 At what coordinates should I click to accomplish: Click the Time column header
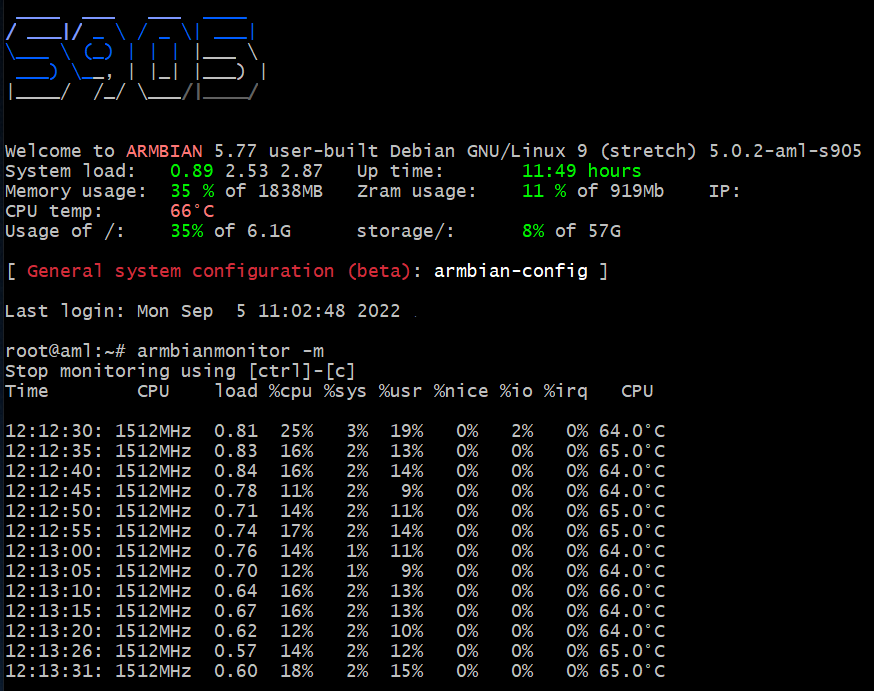click(27, 391)
